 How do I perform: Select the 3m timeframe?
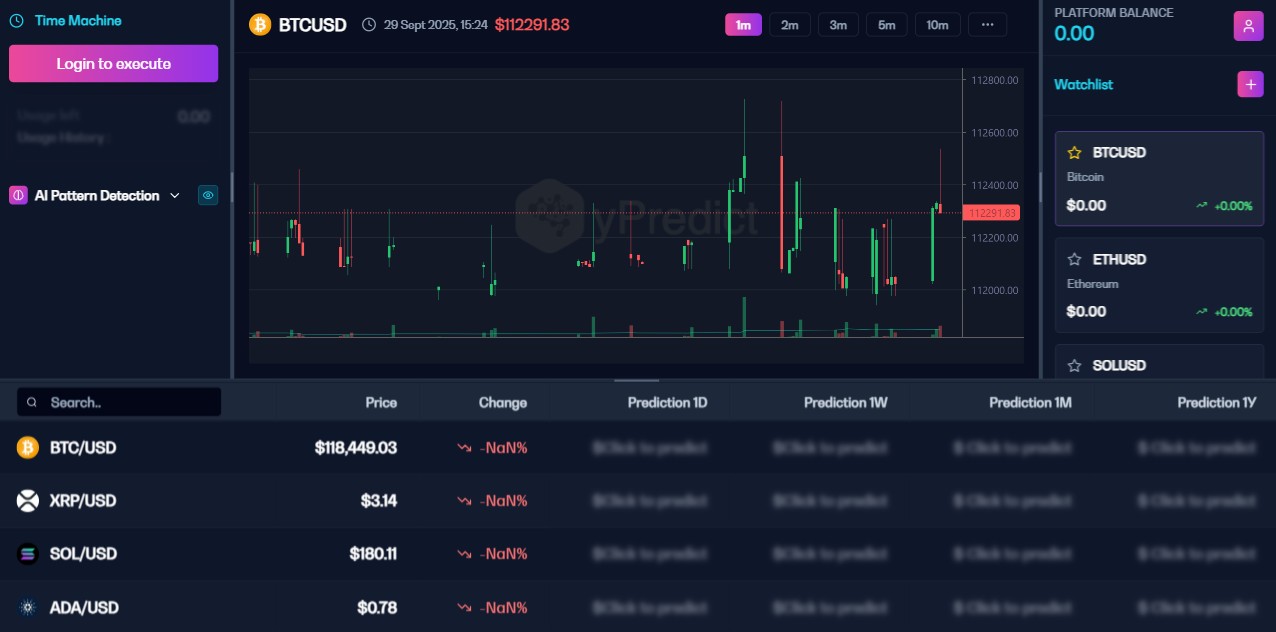tap(838, 25)
